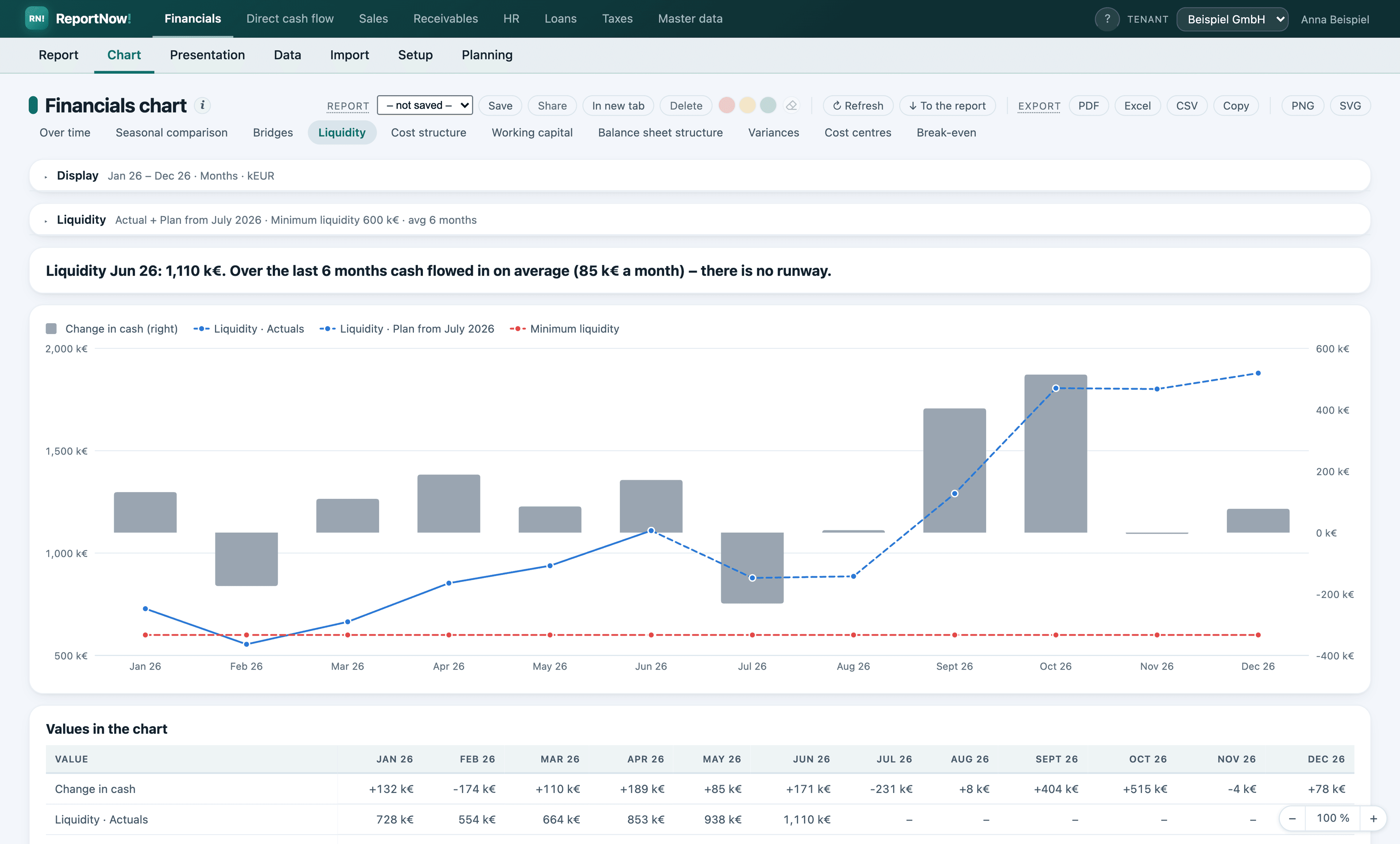Pick the yellow colour swatch
Image resolution: width=1400 pixels, height=844 pixels.
[747, 105]
